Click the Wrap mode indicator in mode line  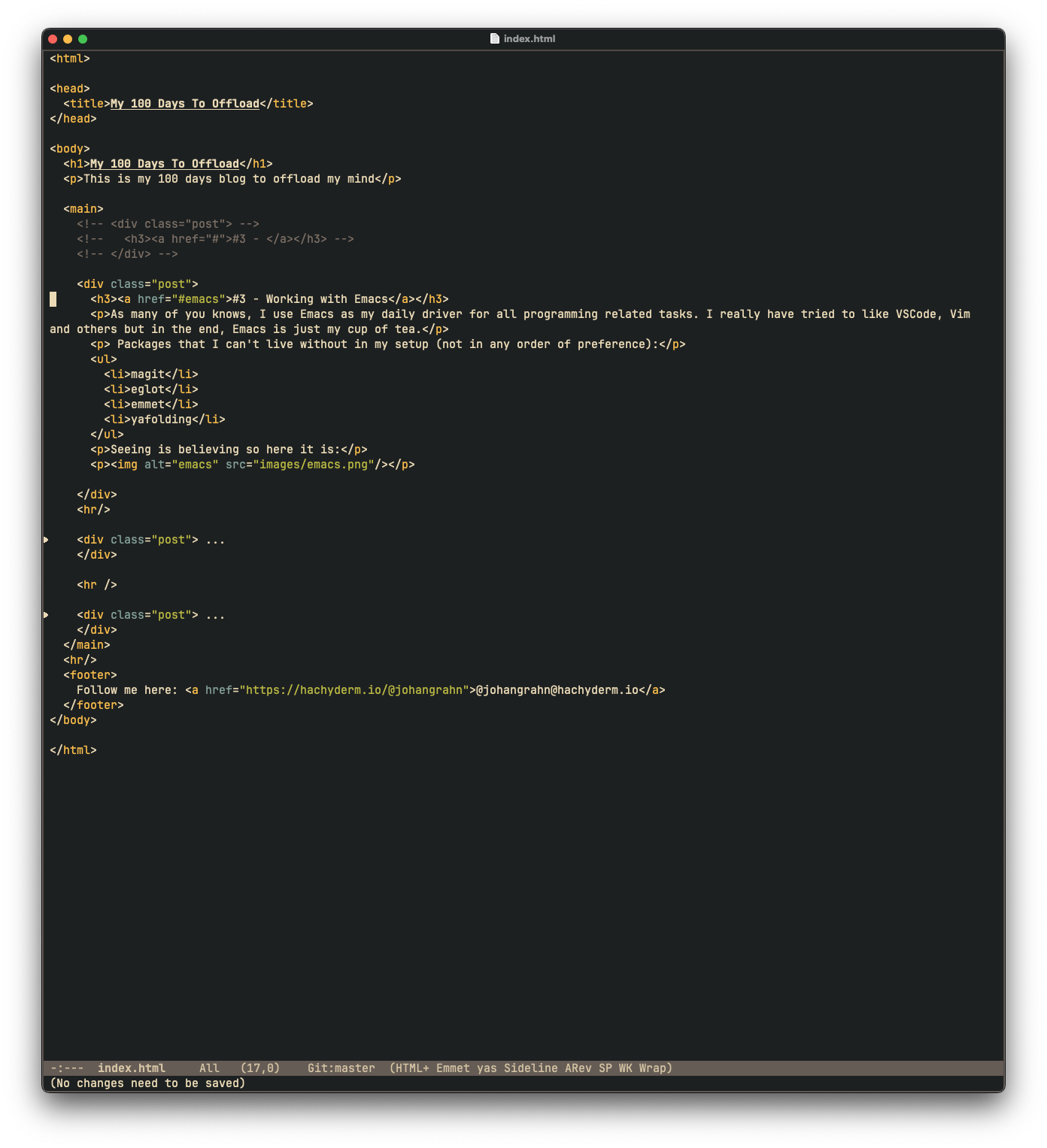click(652, 1068)
